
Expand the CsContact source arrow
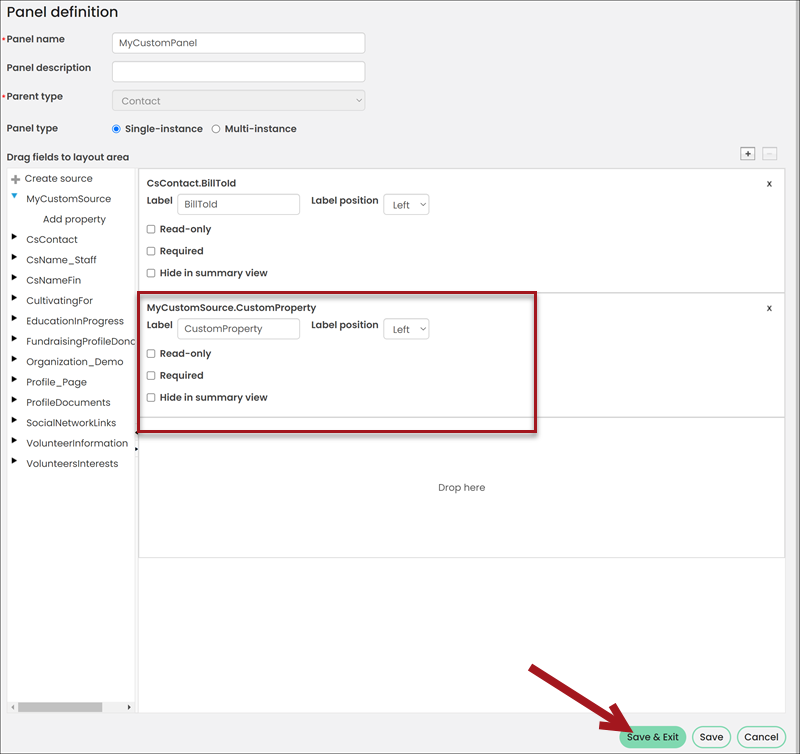(x=14, y=237)
